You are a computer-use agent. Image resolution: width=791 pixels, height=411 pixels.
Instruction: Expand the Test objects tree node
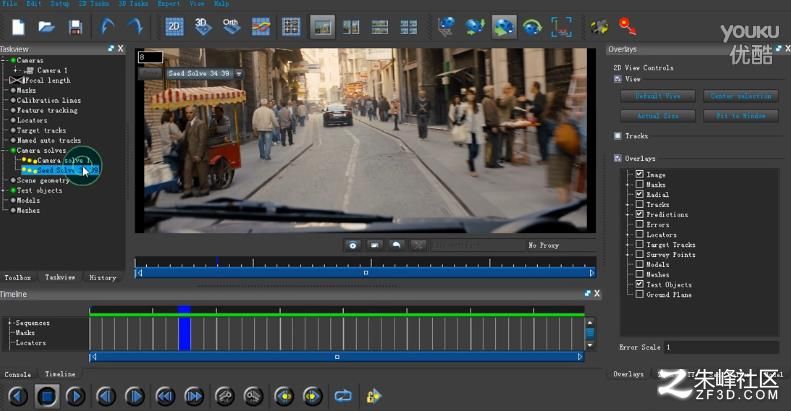point(5,191)
